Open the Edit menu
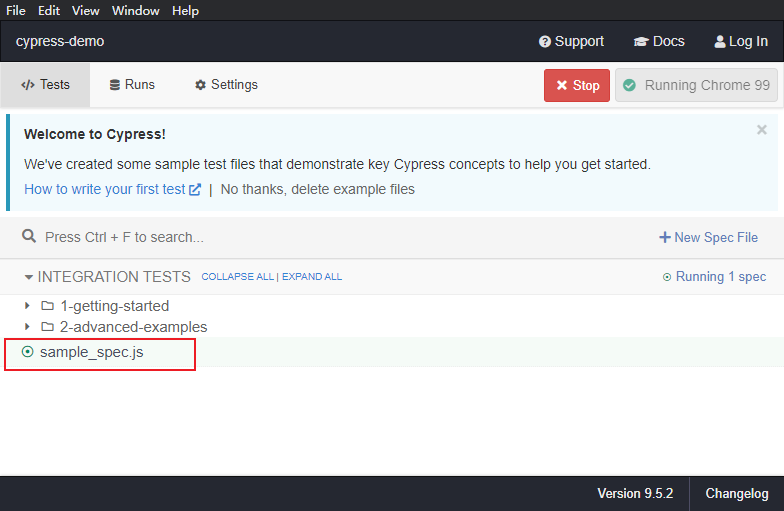This screenshot has height=511, width=784. tap(48, 10)
